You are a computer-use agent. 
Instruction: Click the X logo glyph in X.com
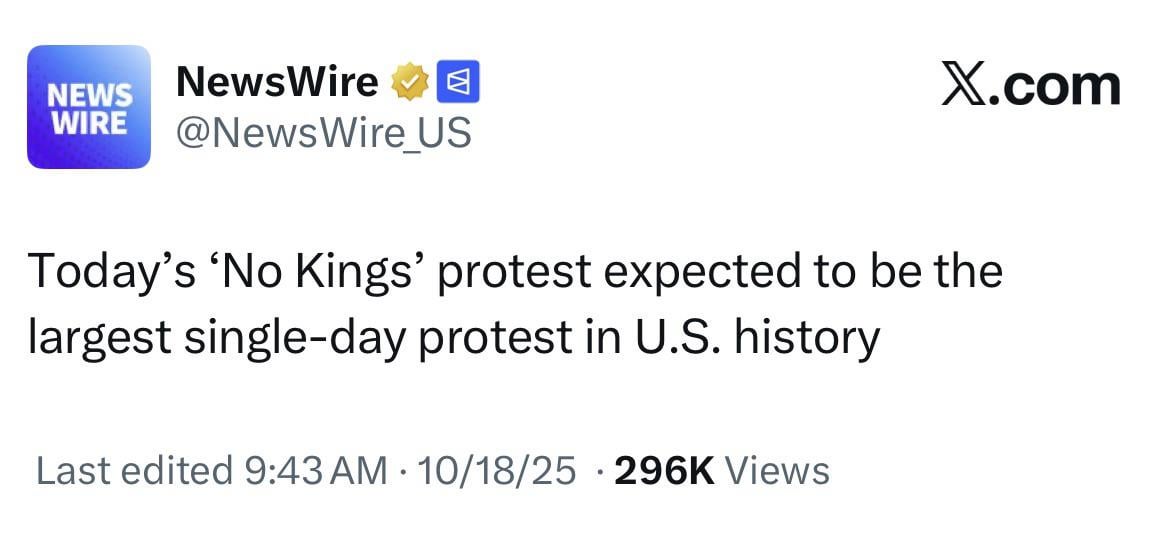click(965, 86)
